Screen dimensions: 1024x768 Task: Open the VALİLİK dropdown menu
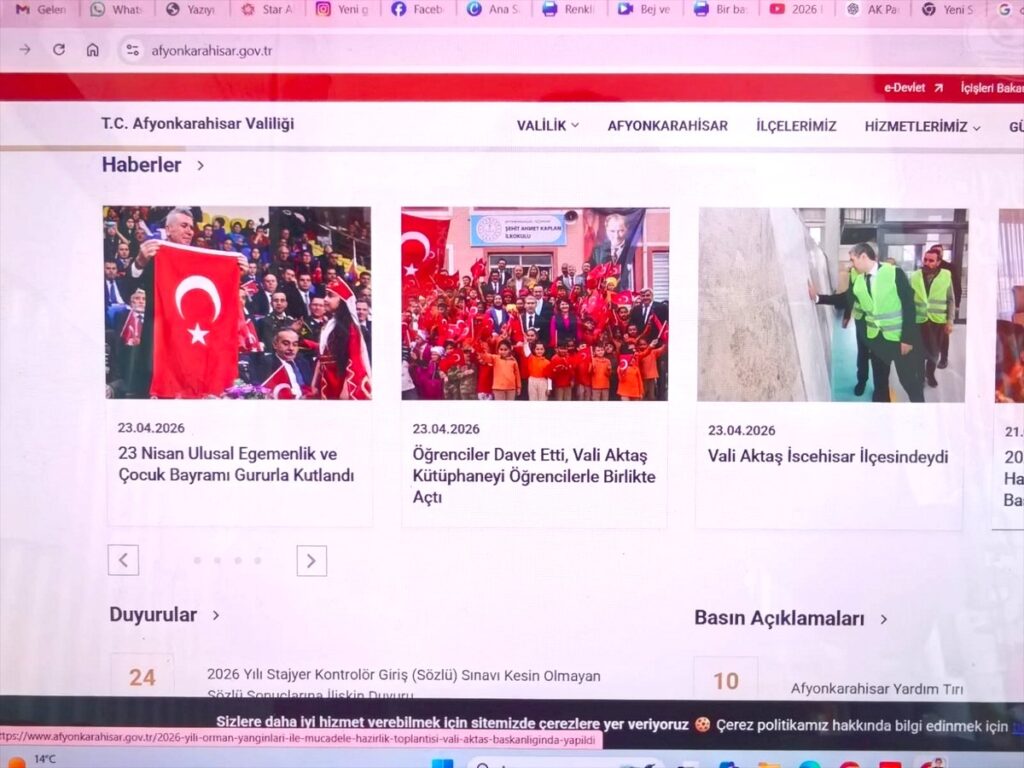(544, 126)
